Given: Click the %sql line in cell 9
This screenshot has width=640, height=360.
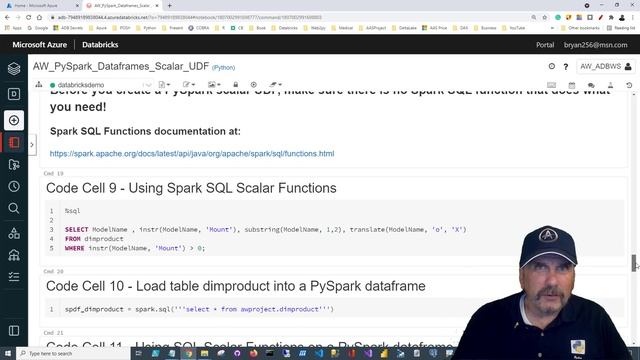Looking at the screenshot, I should coord(72,211).
